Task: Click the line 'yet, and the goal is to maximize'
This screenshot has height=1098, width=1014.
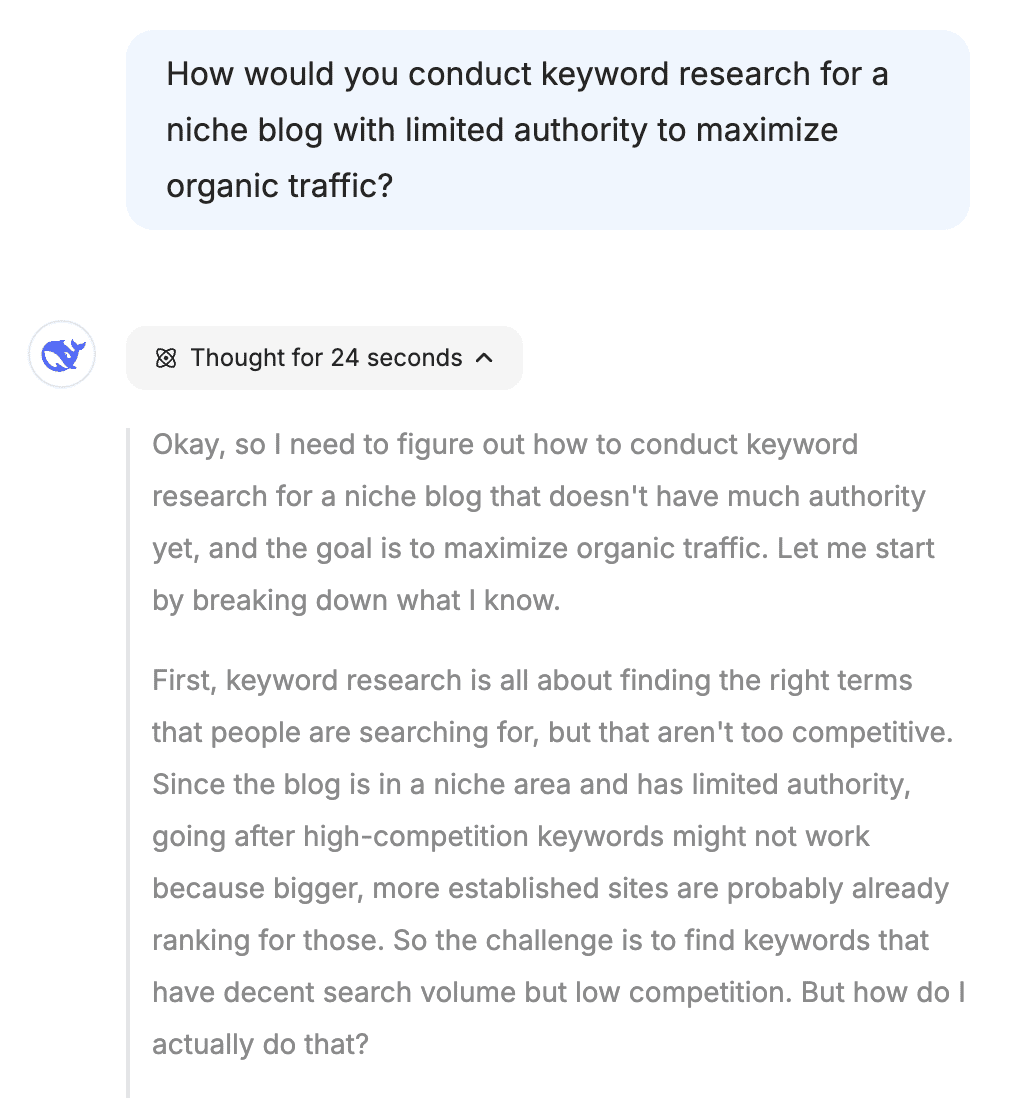Action: pyautogui.click(x=543, y=549)
